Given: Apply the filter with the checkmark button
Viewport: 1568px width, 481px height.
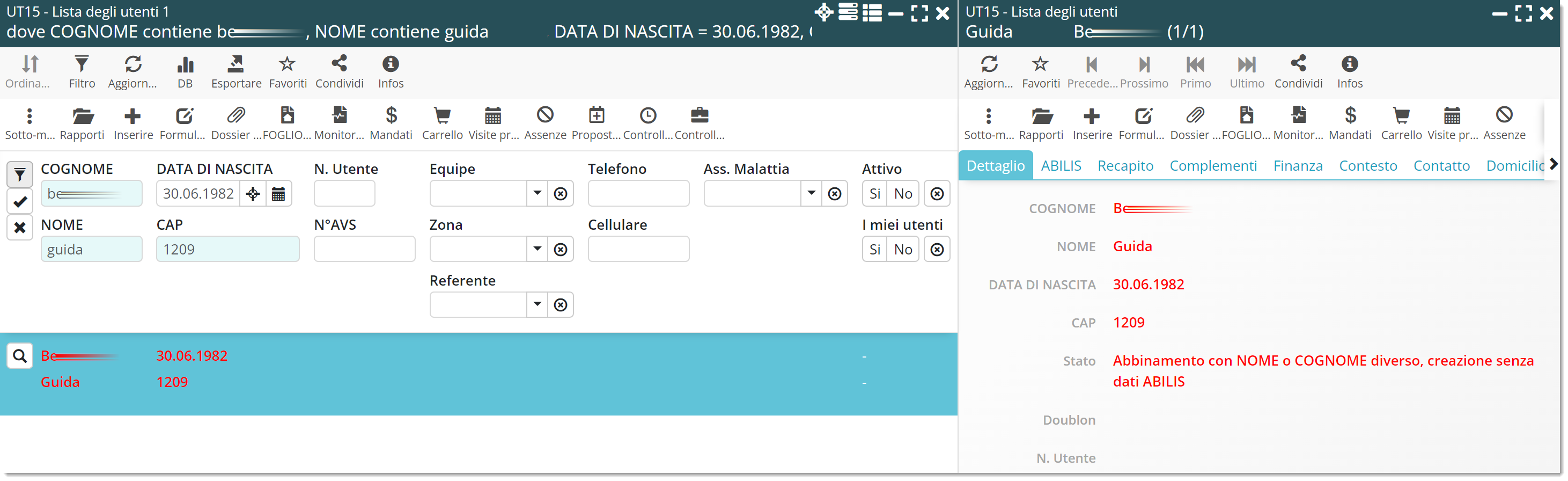Looking at the screenshot, I should tap(19, 201).
